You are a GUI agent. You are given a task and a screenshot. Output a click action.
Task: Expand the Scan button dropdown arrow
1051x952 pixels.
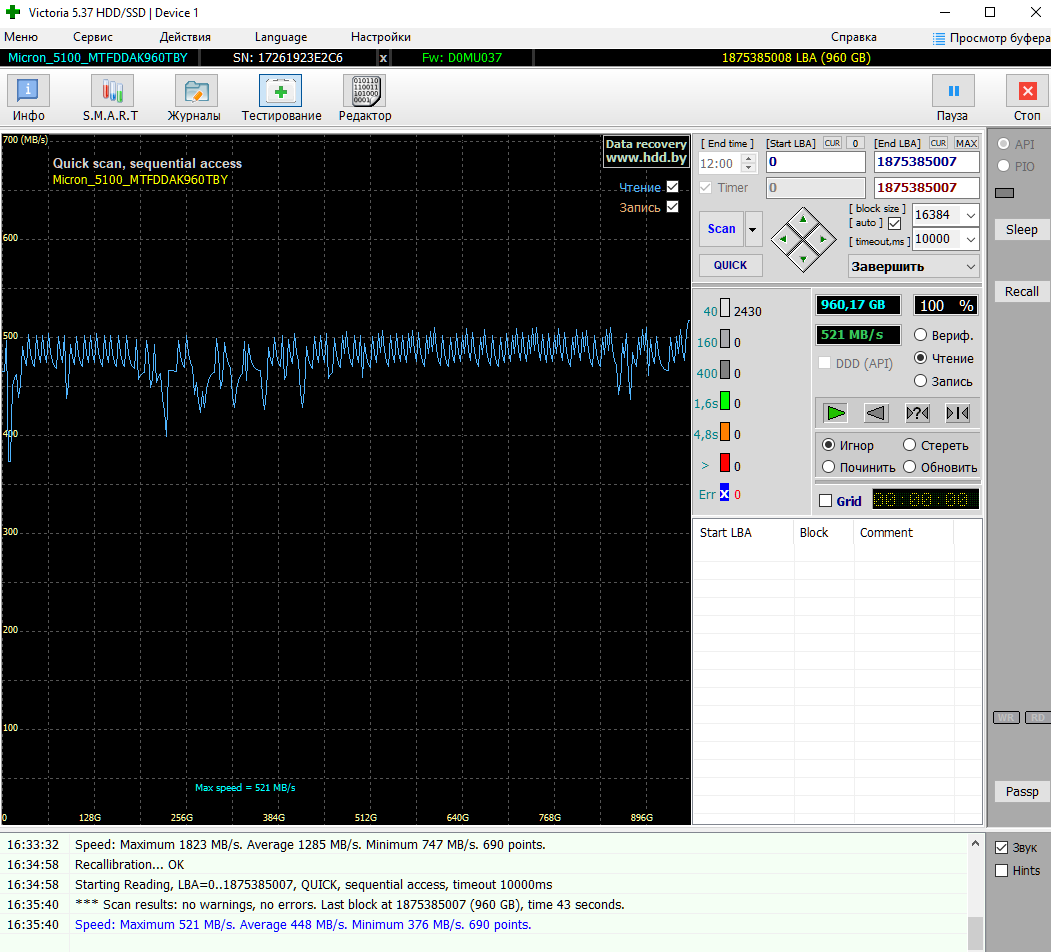[x=753, y=229]
